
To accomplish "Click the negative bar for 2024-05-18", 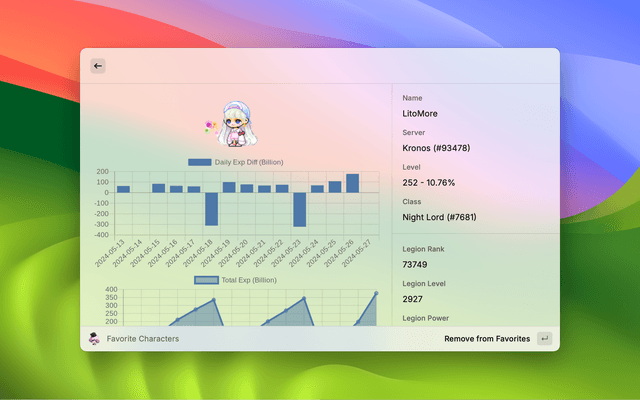I will [211, 209].
